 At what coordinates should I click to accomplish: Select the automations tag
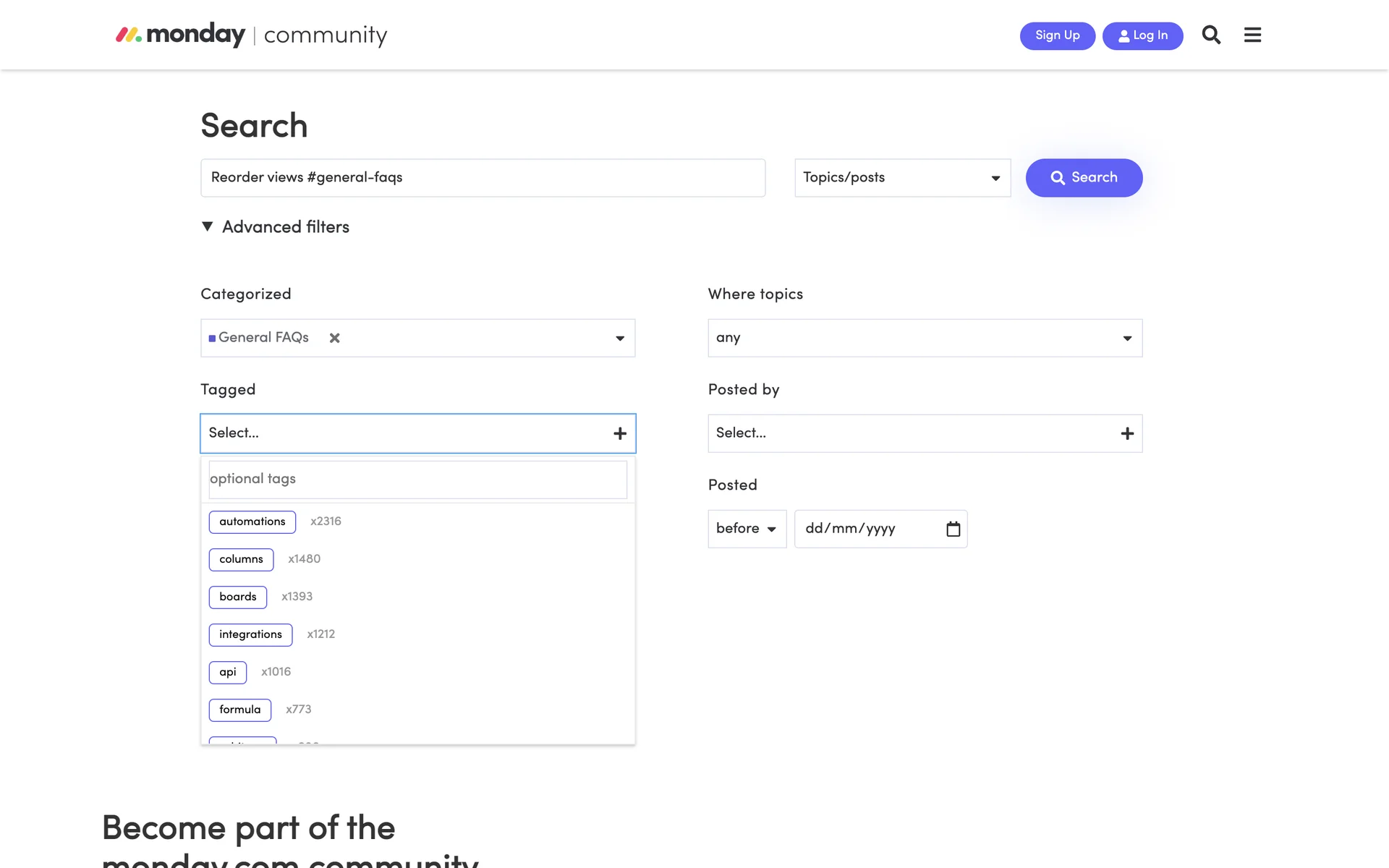click(252, 522)
